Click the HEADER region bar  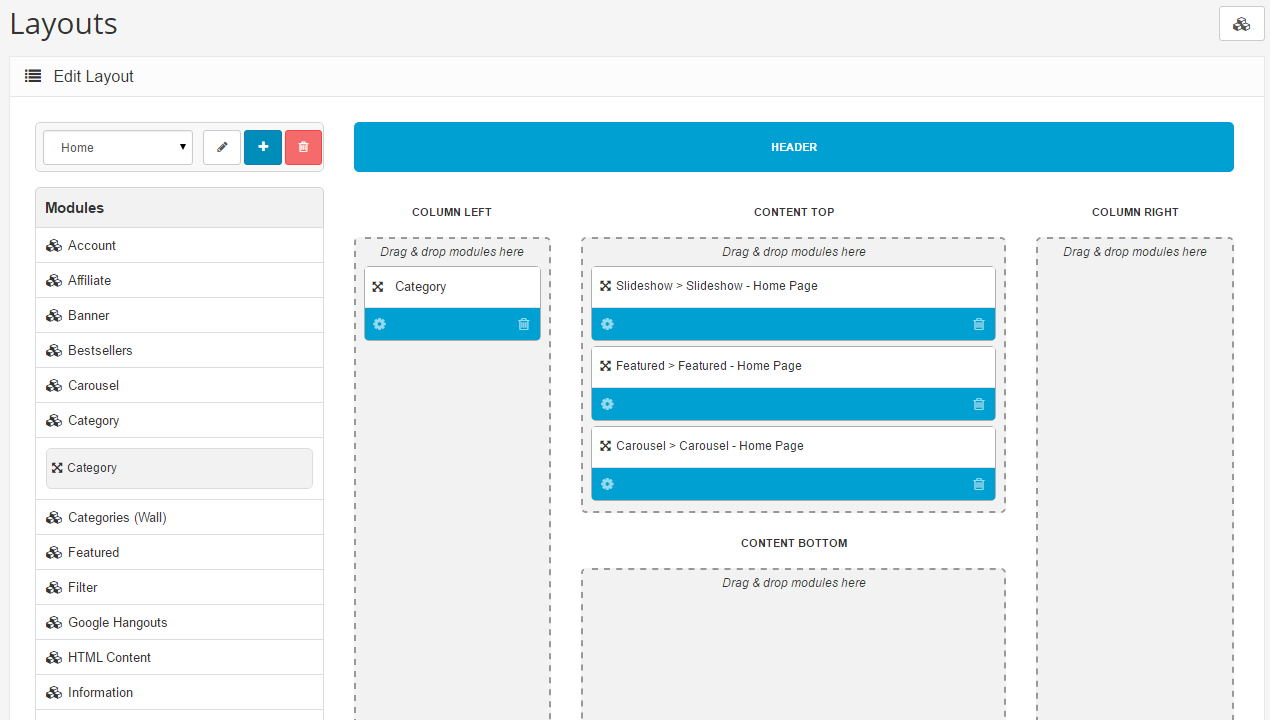pyautogui.click(x=793, y=146)
